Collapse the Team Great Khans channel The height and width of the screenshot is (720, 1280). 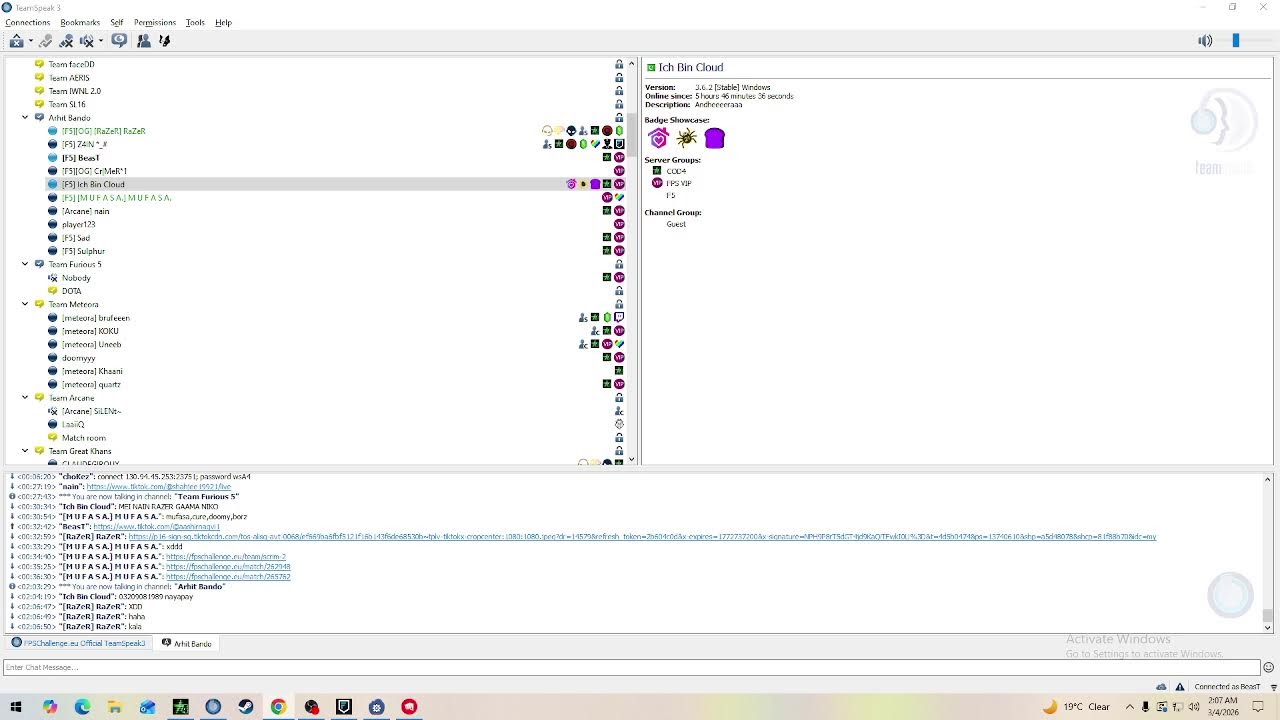coord(25,451)
